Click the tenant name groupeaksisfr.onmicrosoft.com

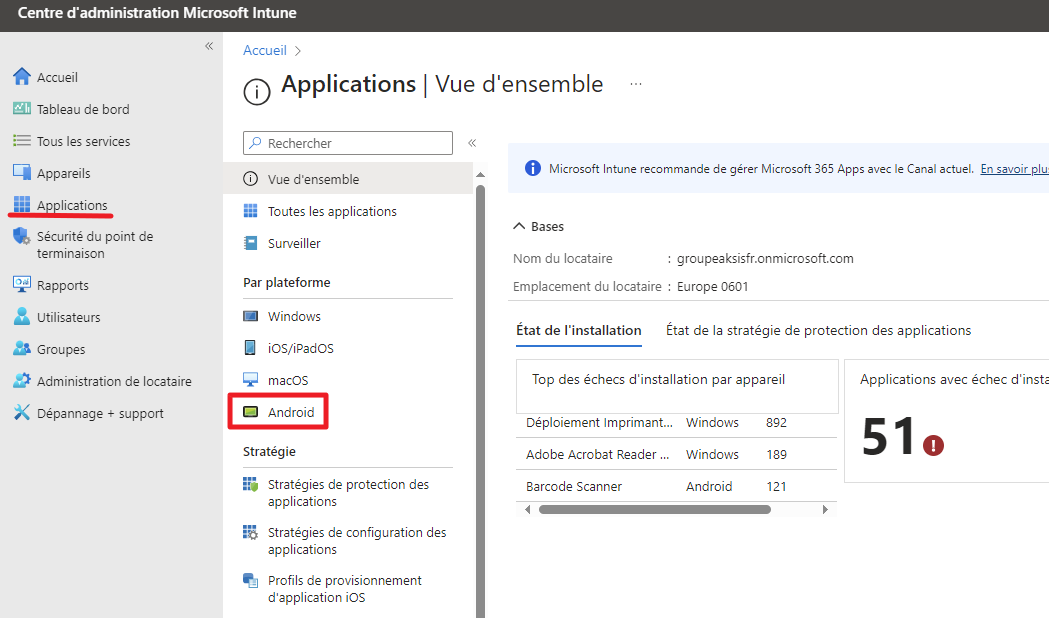[x=765, y=258]
